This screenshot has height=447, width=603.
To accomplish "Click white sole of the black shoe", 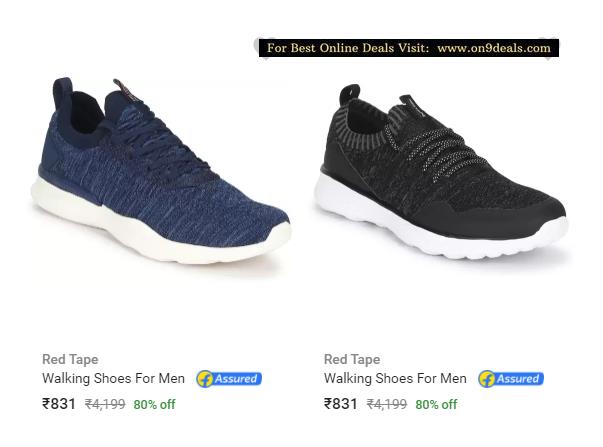I will tap(442, 235).
